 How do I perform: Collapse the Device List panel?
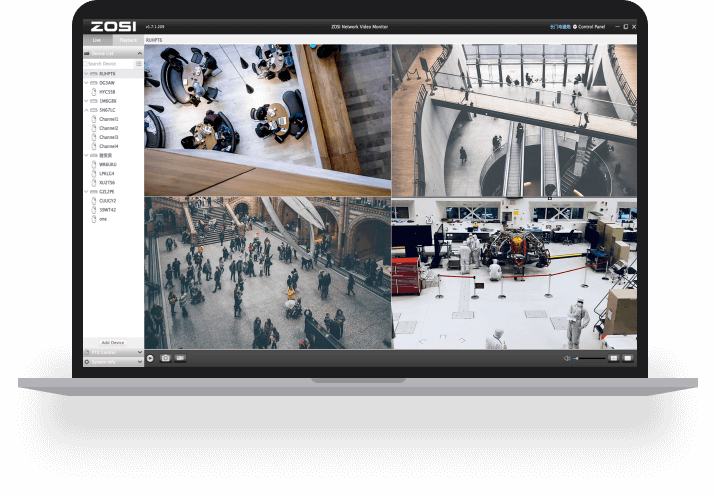139,52
